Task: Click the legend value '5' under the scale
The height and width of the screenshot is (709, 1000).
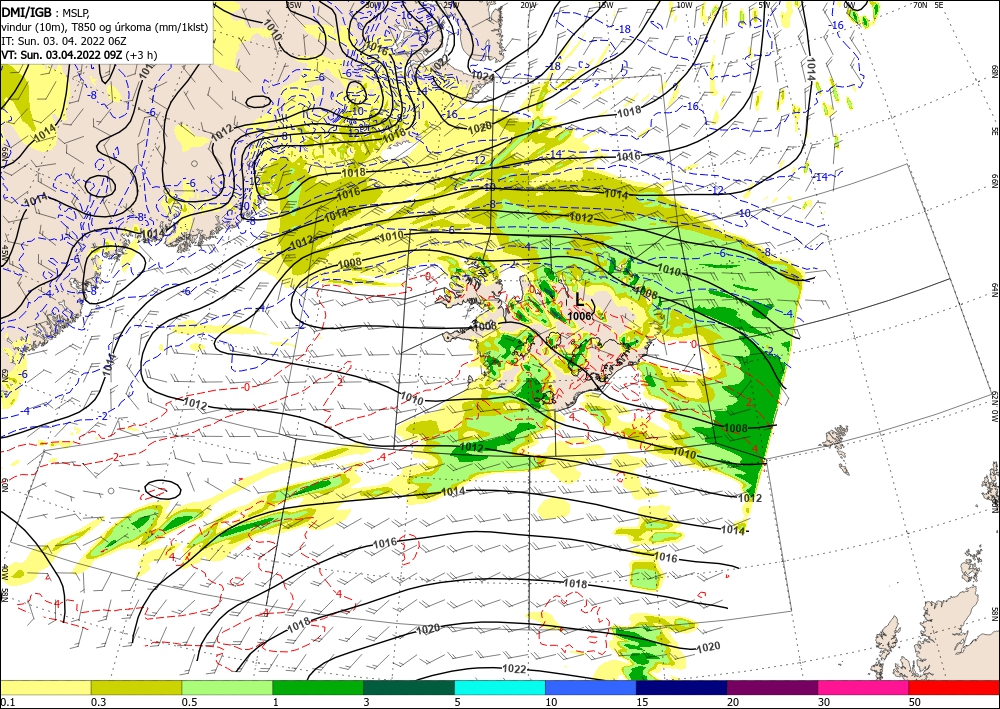Action: (x=458, y=702)
